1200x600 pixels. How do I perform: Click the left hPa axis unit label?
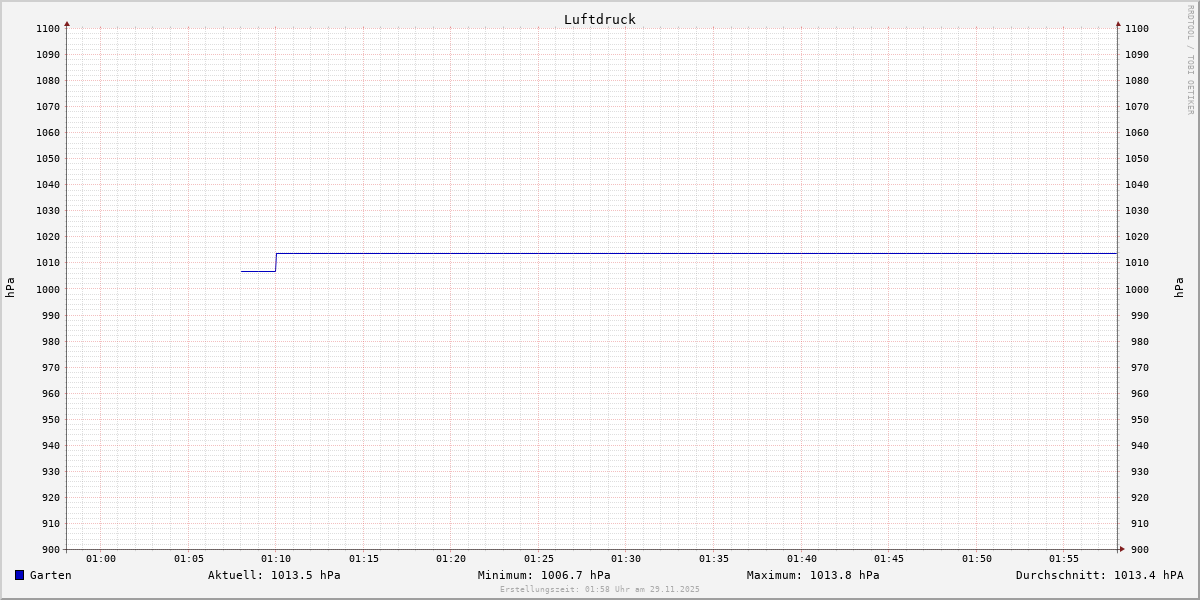tap(10, 288)
